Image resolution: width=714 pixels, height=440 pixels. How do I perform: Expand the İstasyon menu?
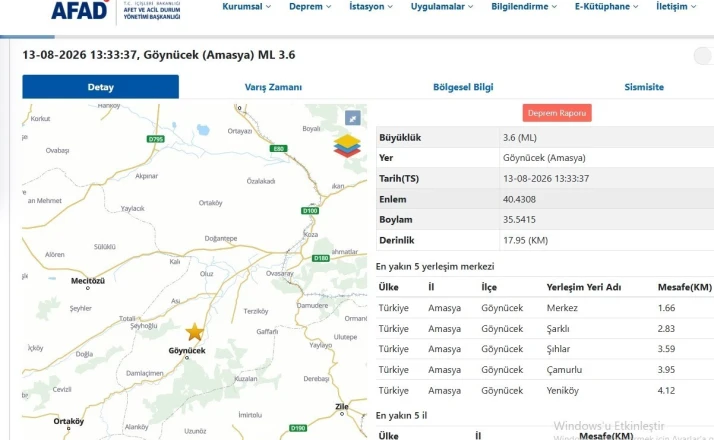pos(371,6)
